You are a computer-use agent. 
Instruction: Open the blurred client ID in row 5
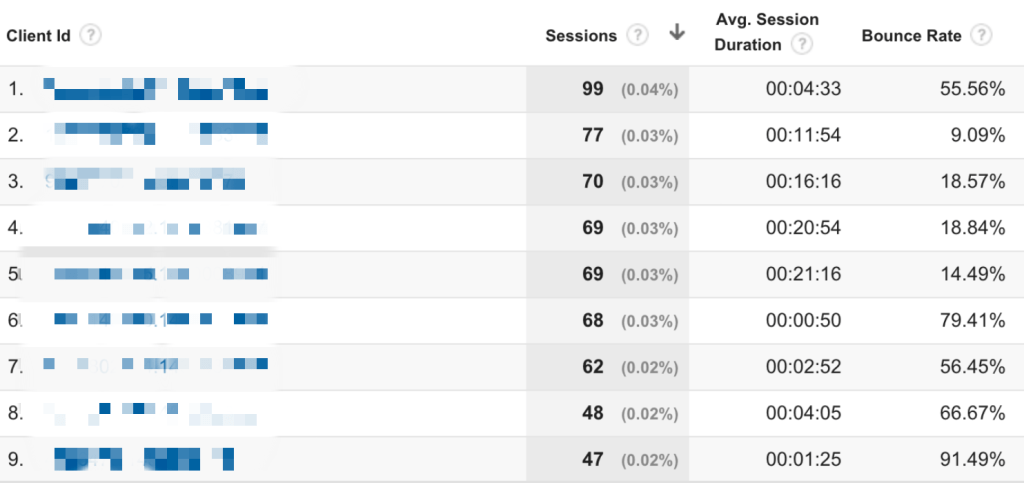(x=160, y=274)
